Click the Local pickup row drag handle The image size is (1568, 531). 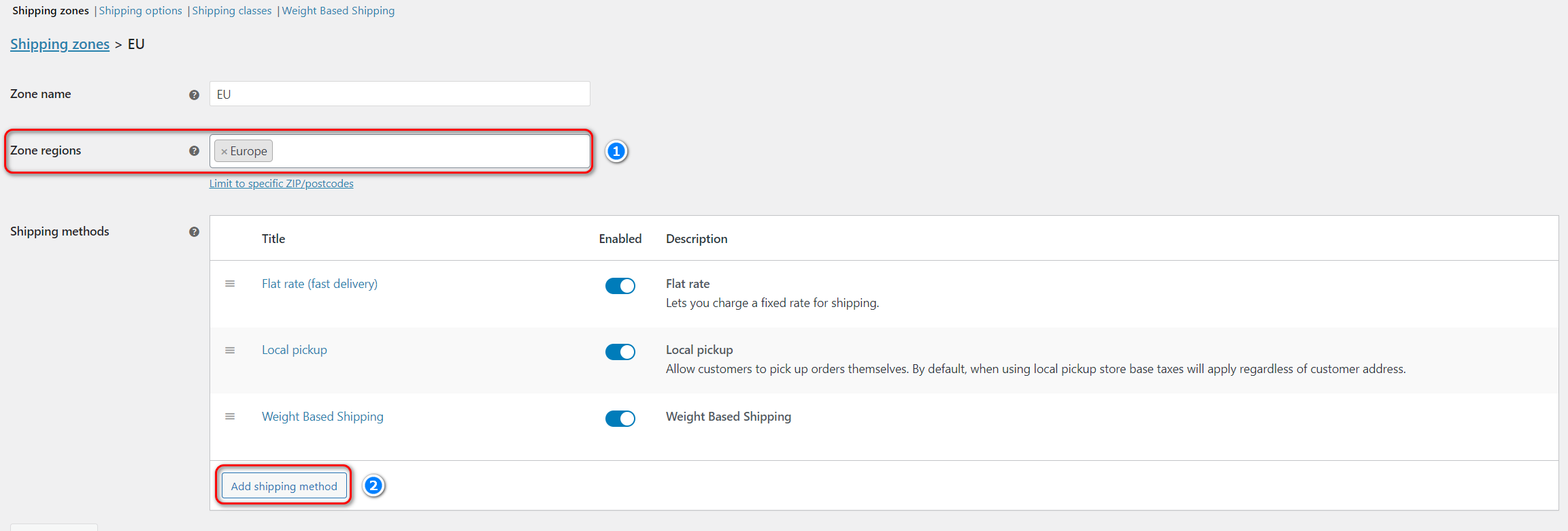230,351
